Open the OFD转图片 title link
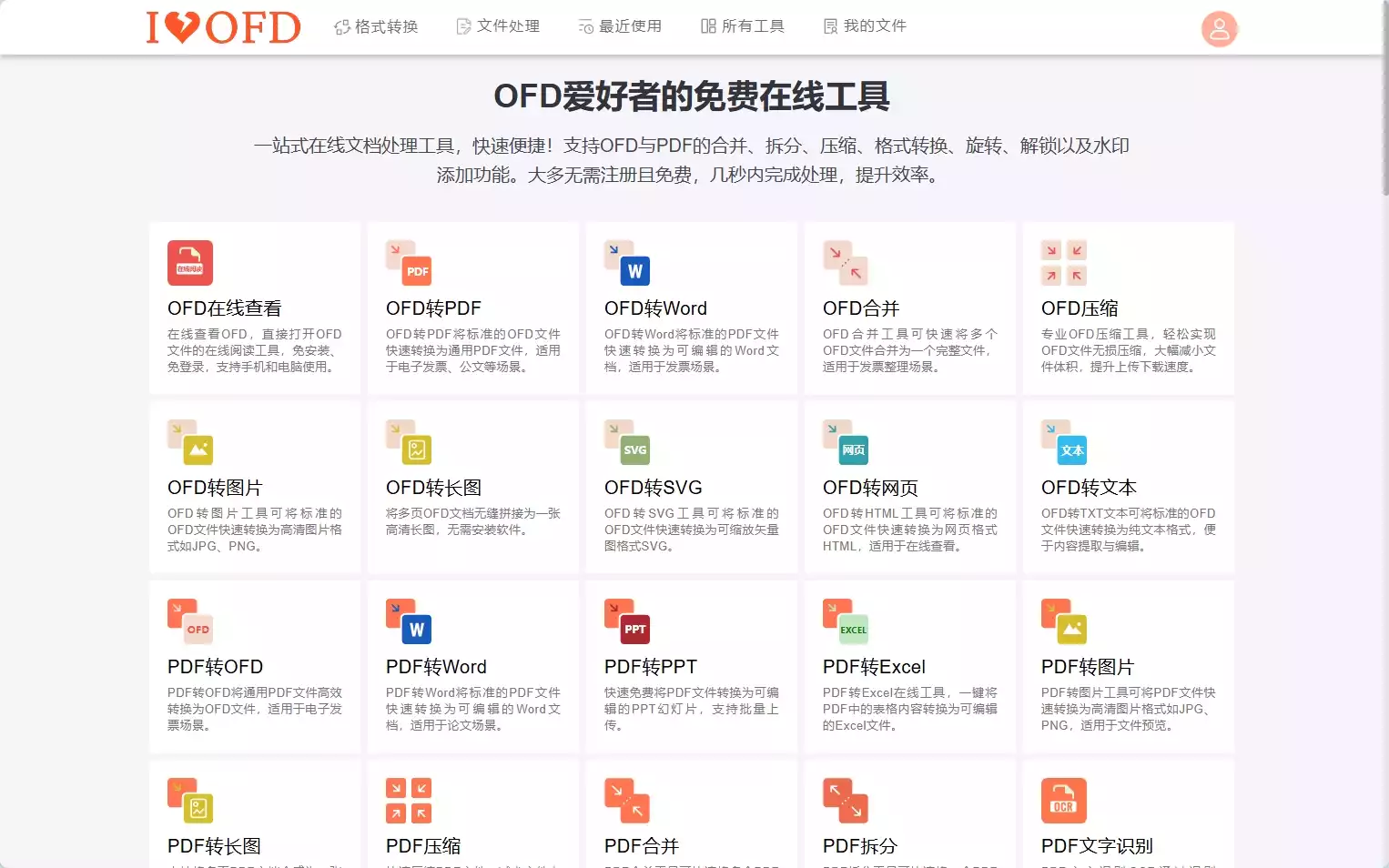Screen dimensions: 1389x868 tap(215, 488)
